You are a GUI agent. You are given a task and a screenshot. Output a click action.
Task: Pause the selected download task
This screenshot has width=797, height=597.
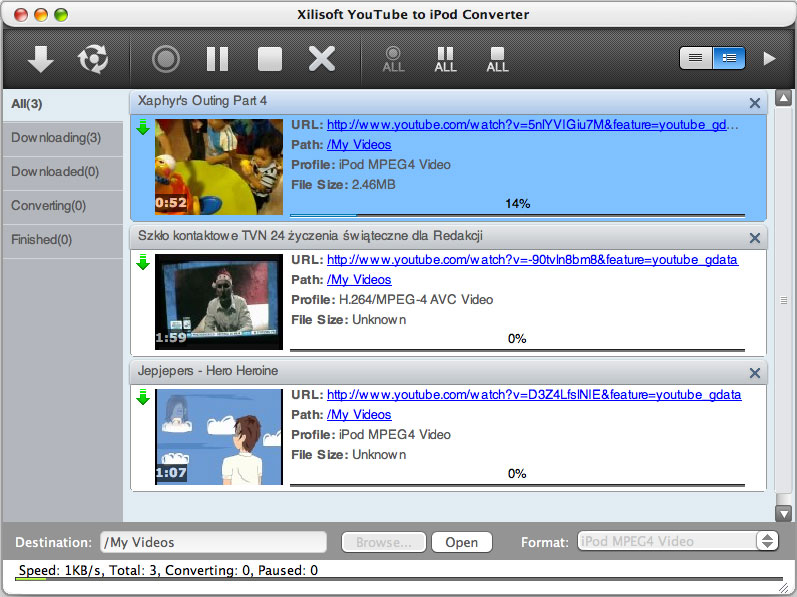[217, 59]
